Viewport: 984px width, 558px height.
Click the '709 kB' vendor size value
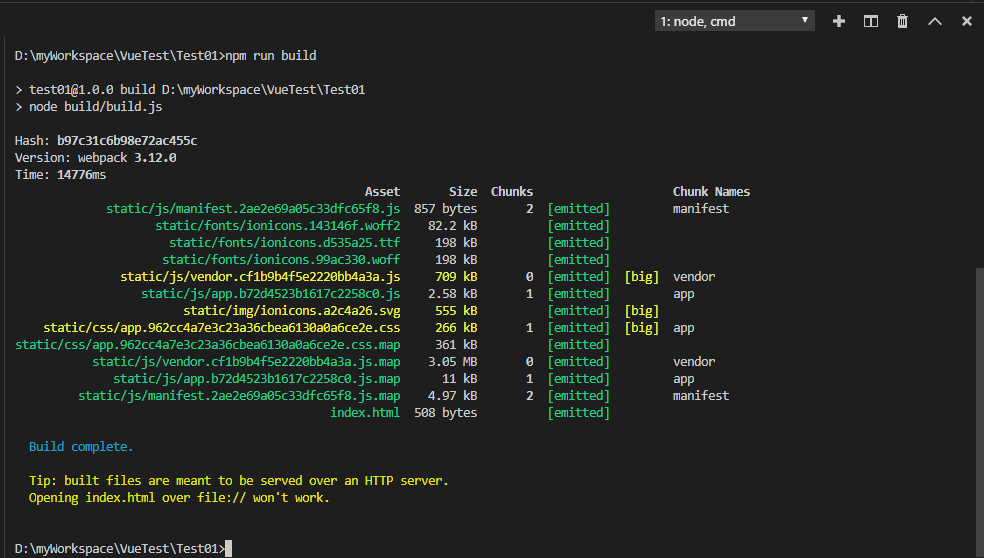pos(456,276)
